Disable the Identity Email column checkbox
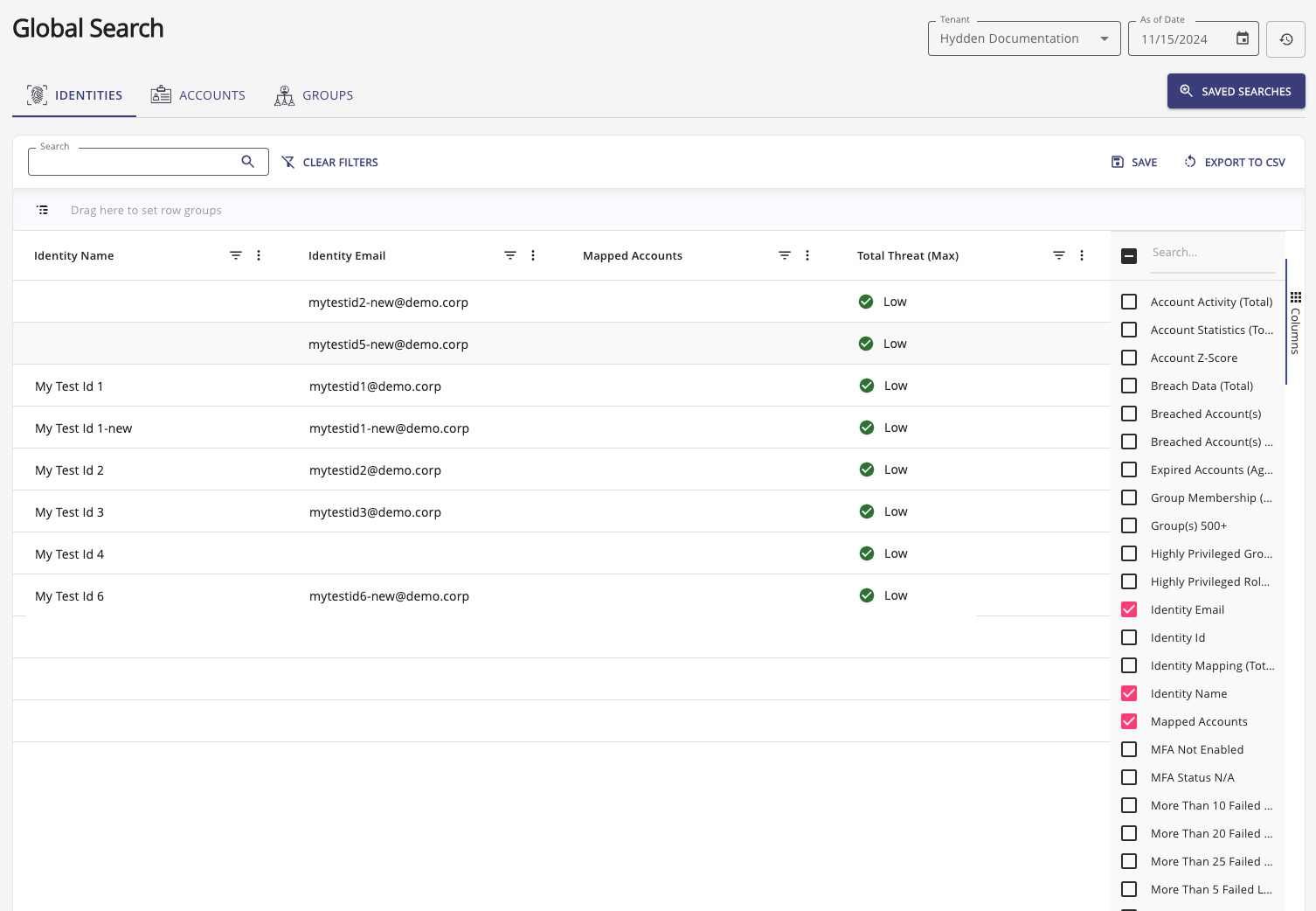This screenshot has width=1316, height=911. click(1128, 609)
